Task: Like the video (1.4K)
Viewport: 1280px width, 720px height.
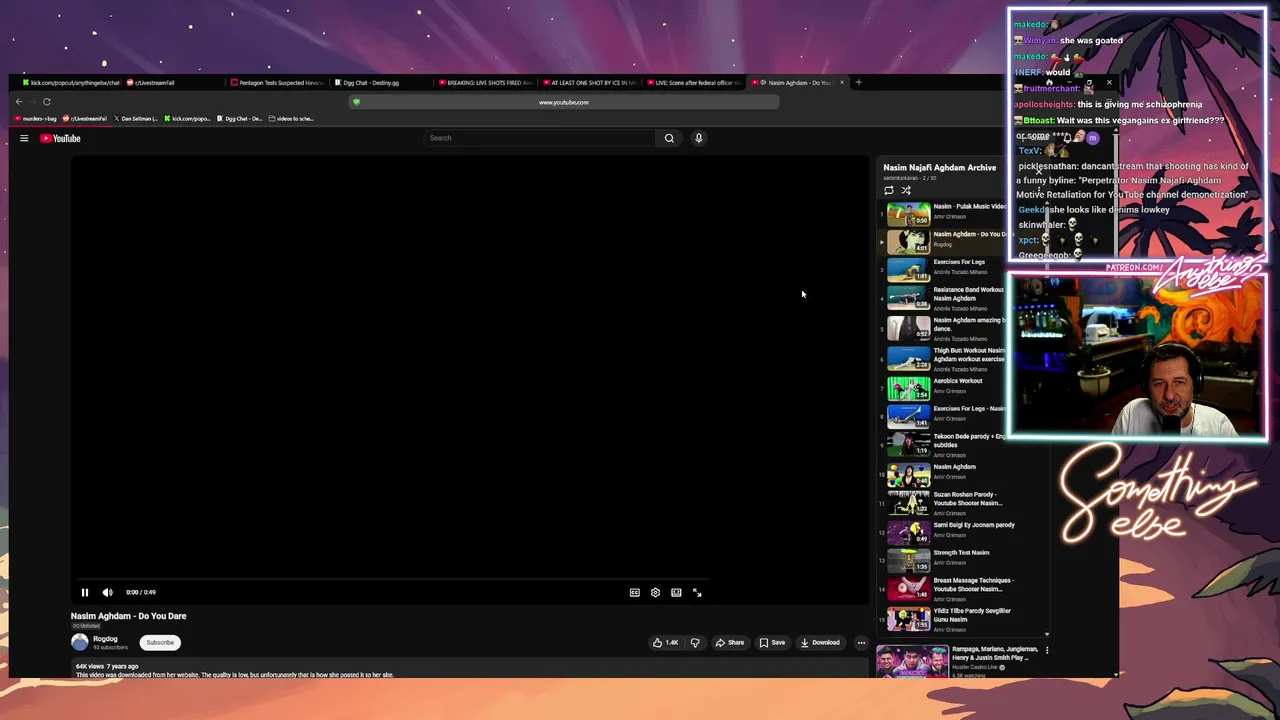Action: 665,643
